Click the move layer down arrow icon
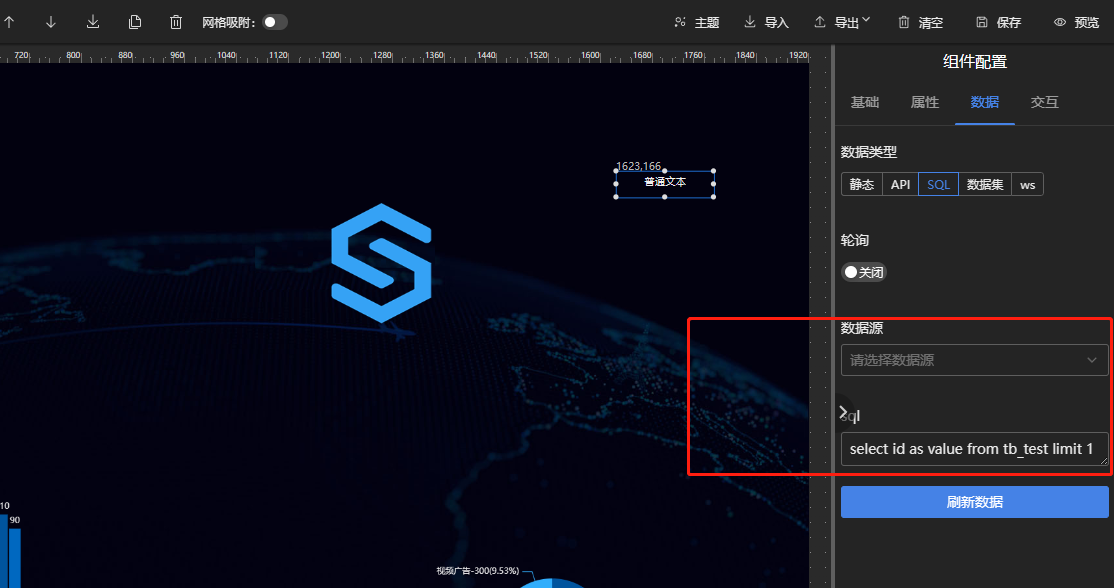This screenshot has width=1114, height=588. (x=50, y=22)
